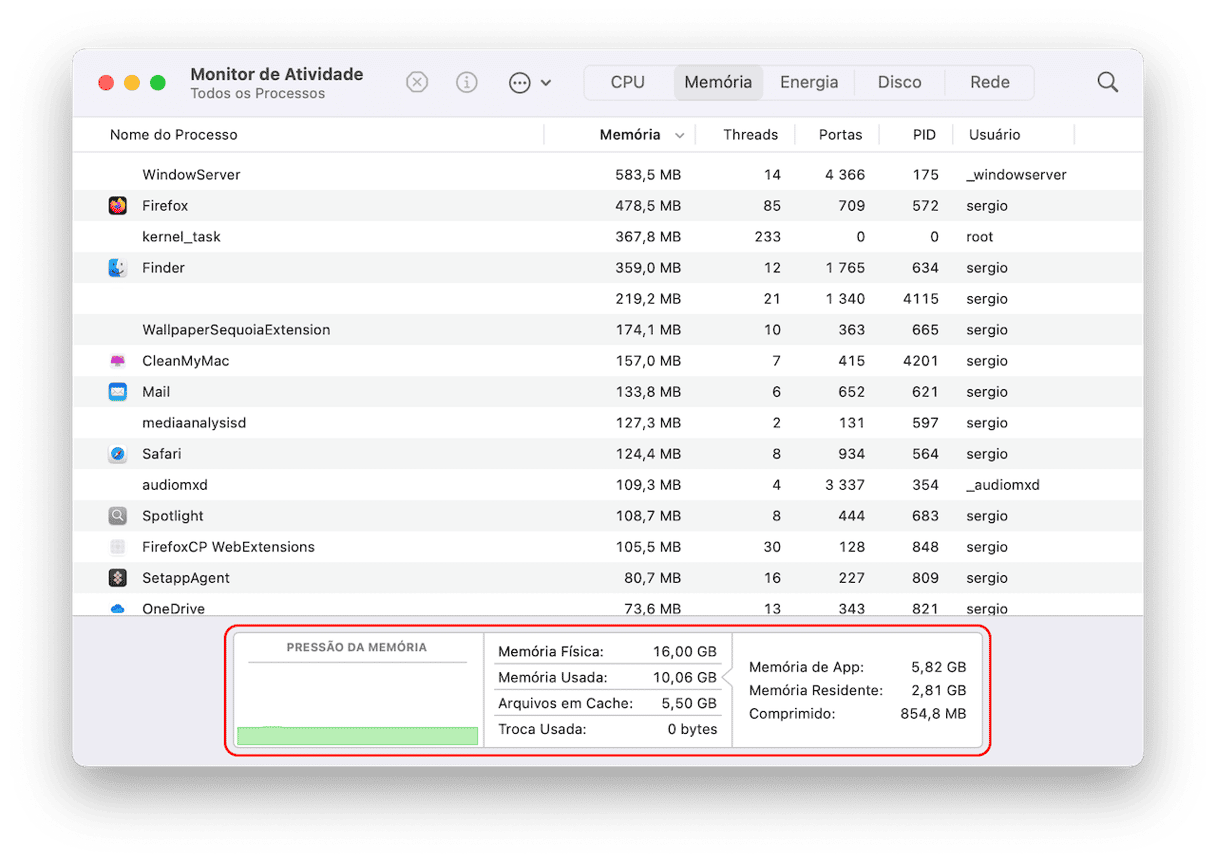Open the process info inspector icon
This screenshot has height=862, width=1216.
point(467,83)
